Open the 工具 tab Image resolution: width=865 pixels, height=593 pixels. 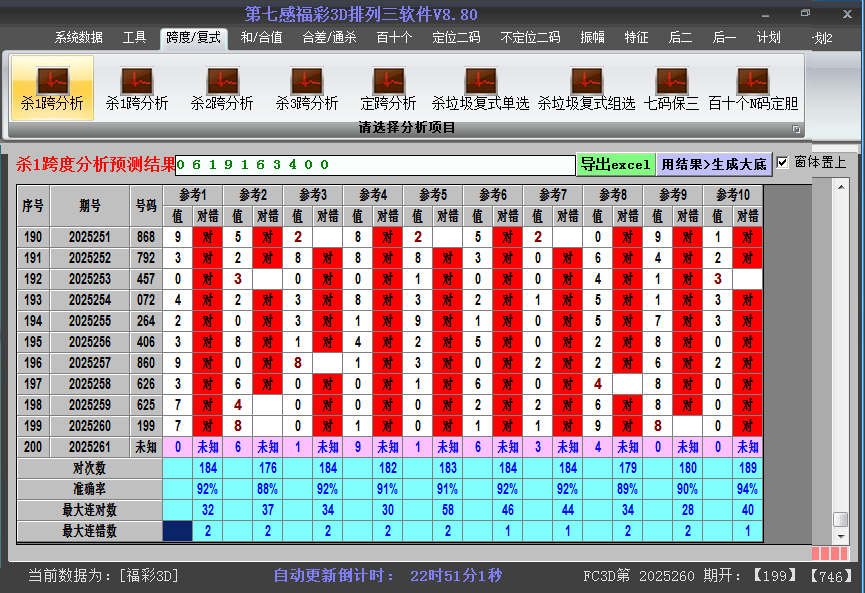(x=134, y=38)
